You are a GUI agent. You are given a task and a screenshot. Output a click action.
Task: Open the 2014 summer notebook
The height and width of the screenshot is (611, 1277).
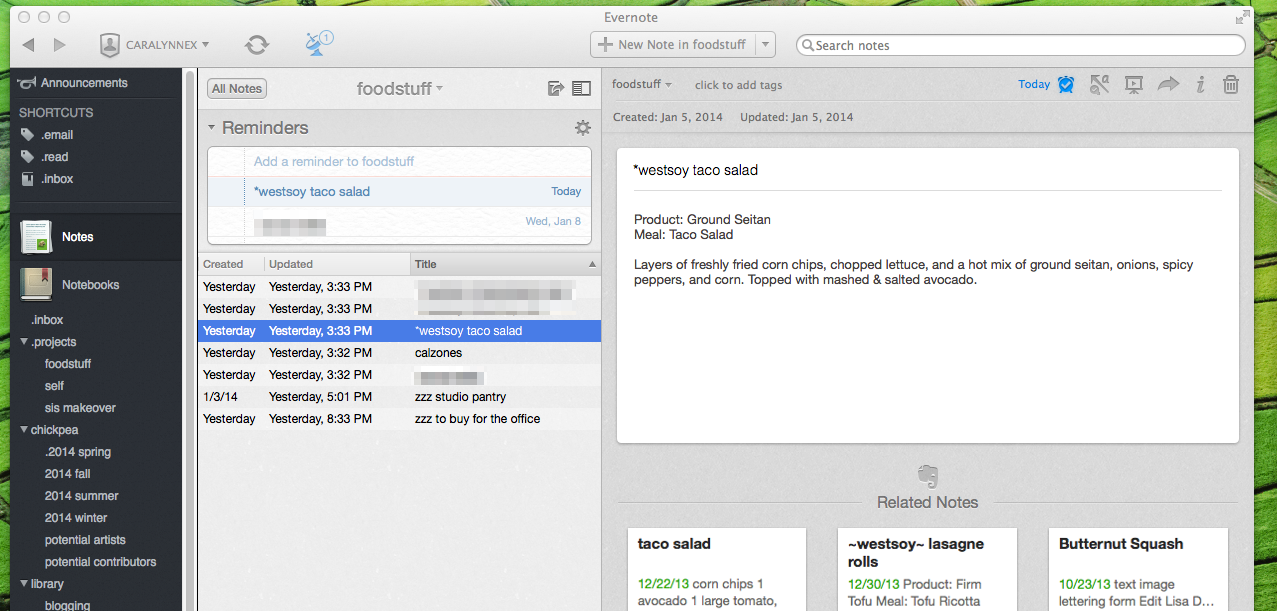pyautogui.click(x=82, y=496)
